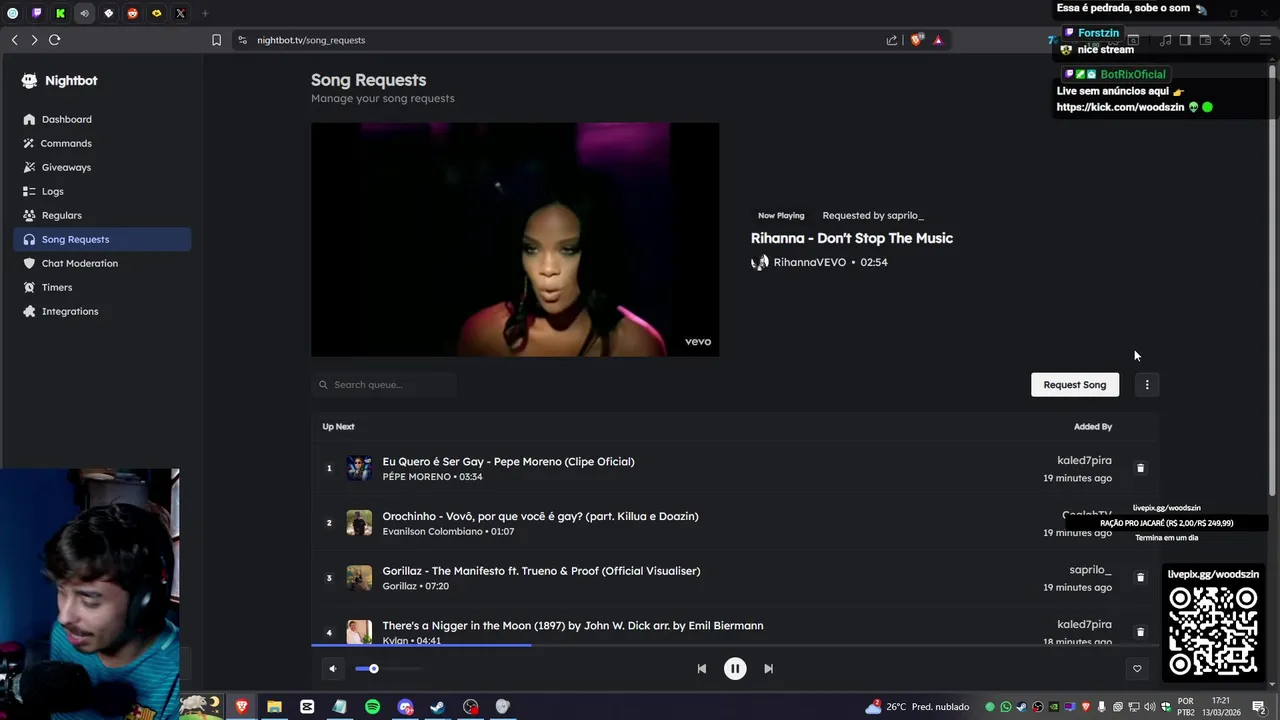Viewport: 1280px width, 720px height.
Task: Toggle browser sidebar panel
Action: (1185, 40)
